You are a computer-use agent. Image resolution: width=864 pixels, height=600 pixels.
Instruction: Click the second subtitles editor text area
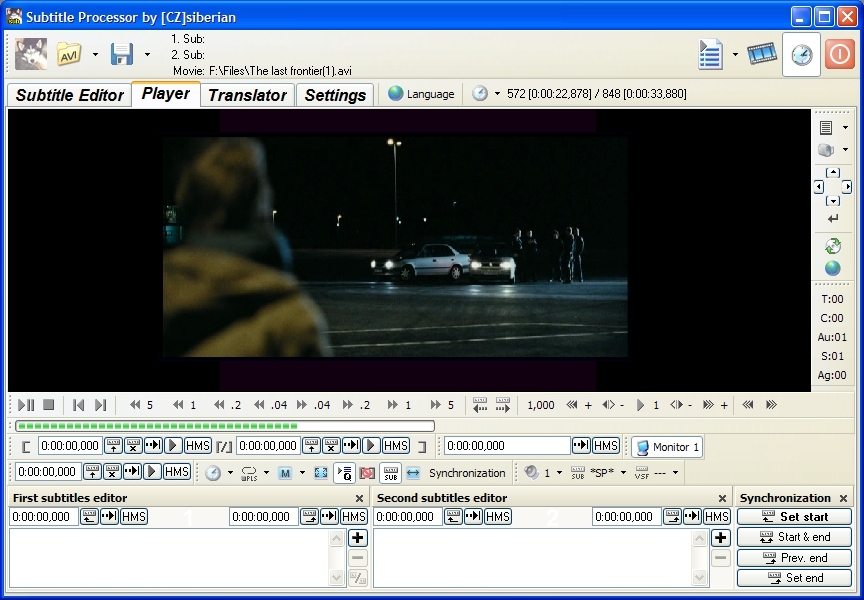point(533,558)
